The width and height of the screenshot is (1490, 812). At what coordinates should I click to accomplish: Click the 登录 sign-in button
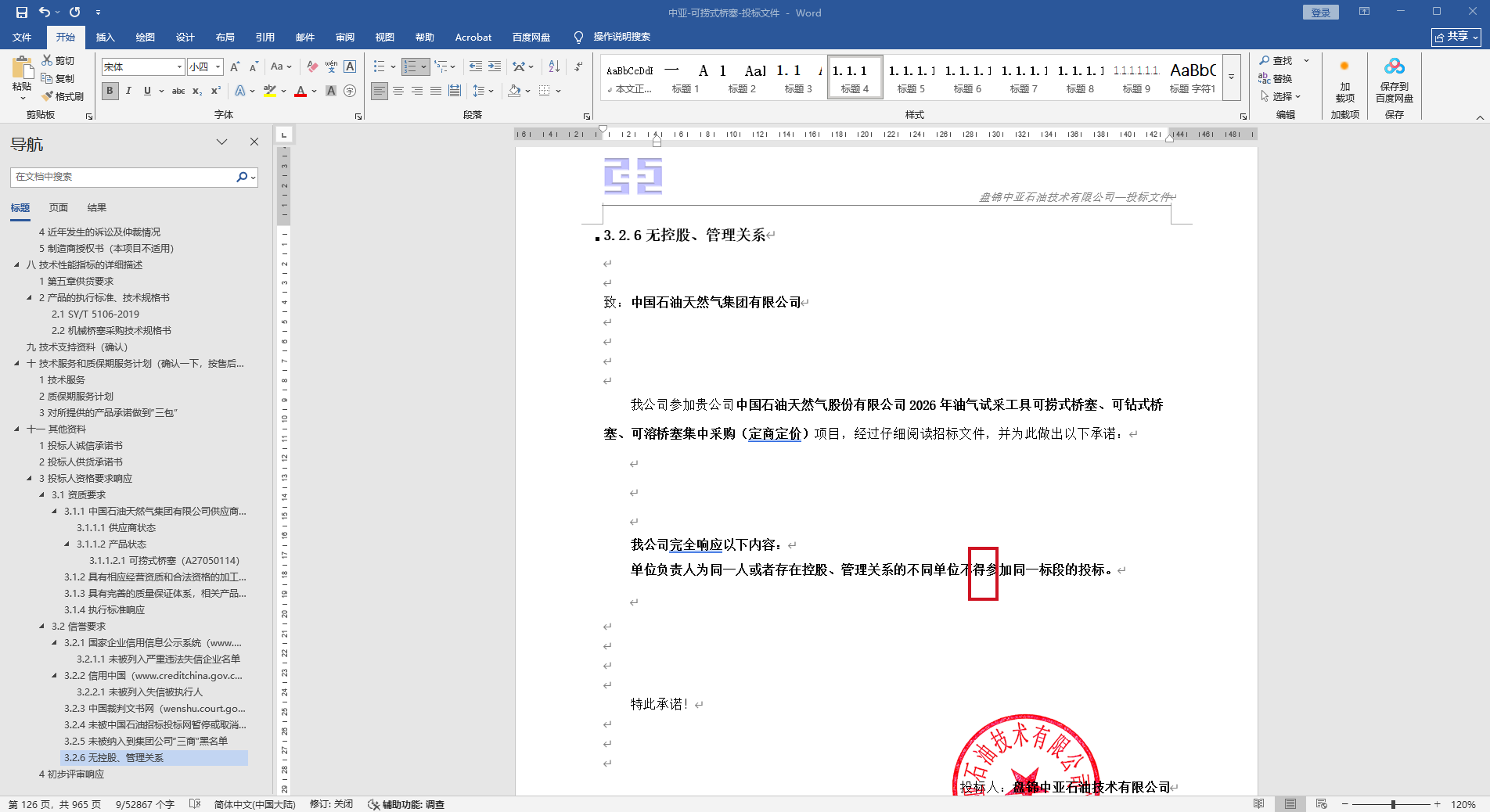click(x=1321, y=13)
